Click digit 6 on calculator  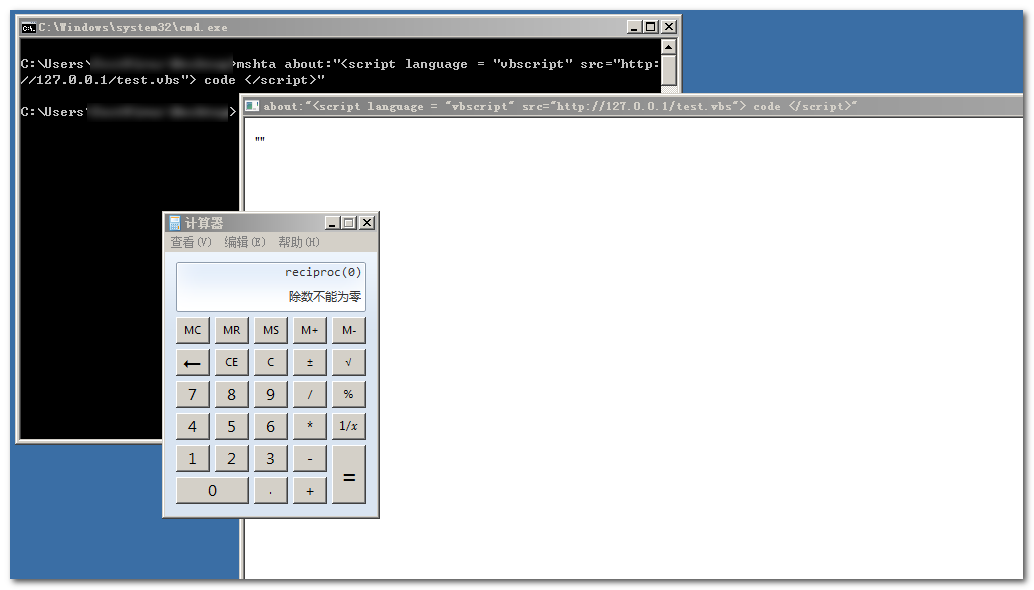pyautogui.click(x=270, y=427)
